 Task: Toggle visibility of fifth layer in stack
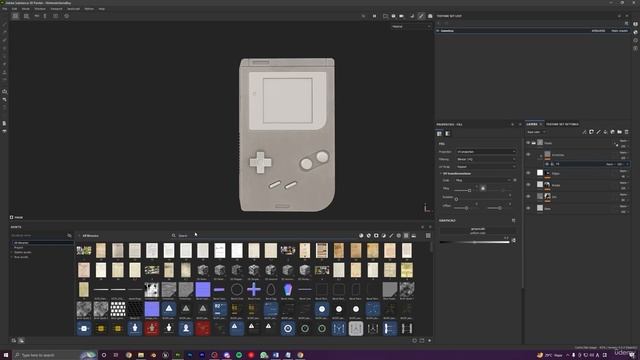[528, 196]
